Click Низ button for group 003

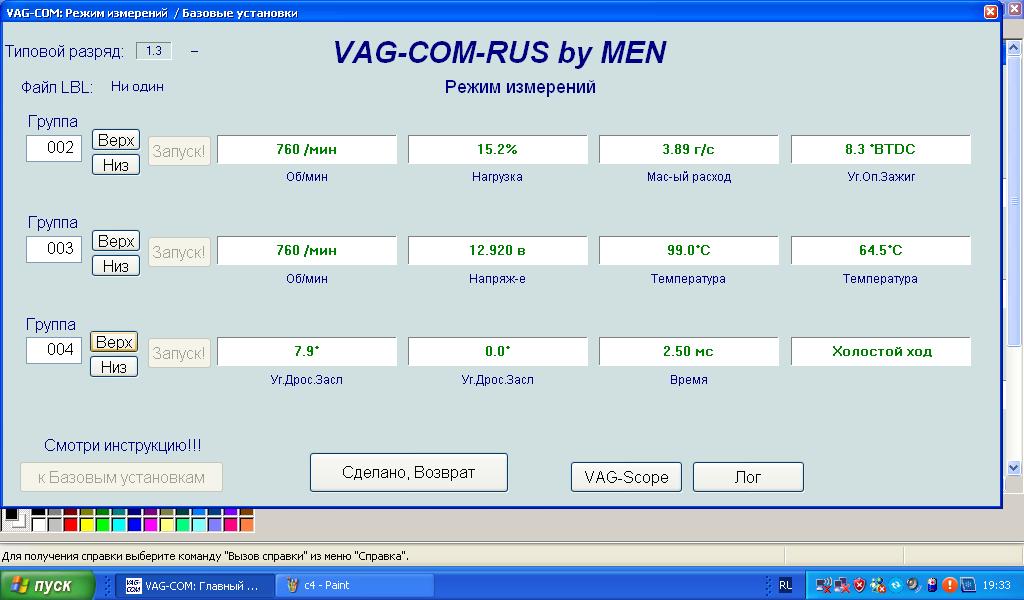(x=116, y=266)
